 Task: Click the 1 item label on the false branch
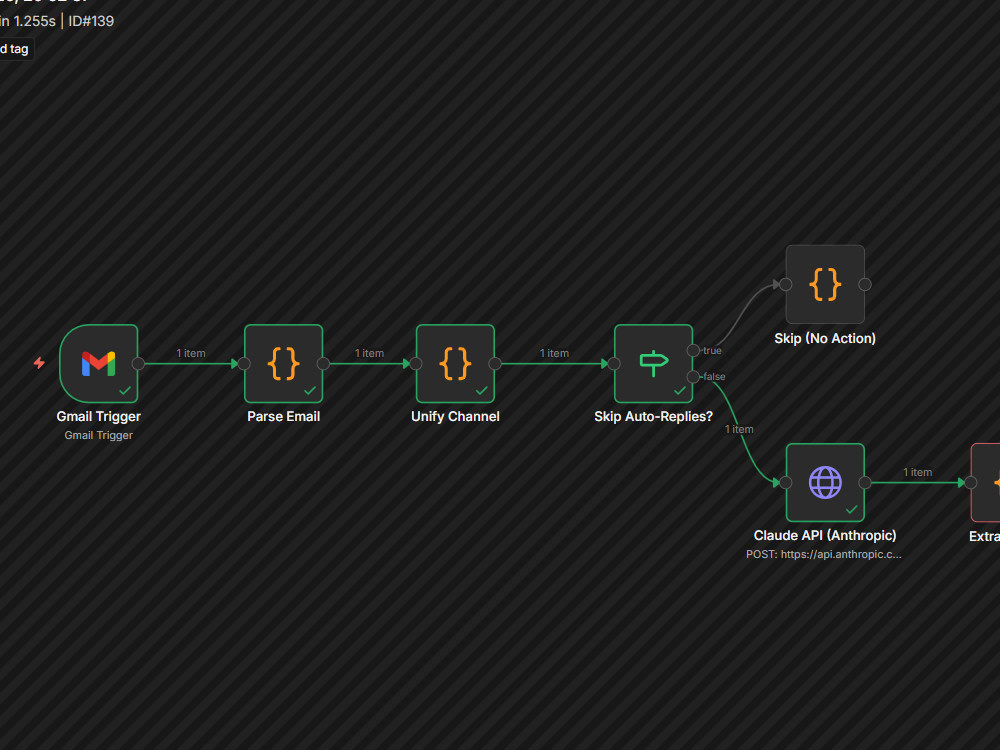point(739,430)
